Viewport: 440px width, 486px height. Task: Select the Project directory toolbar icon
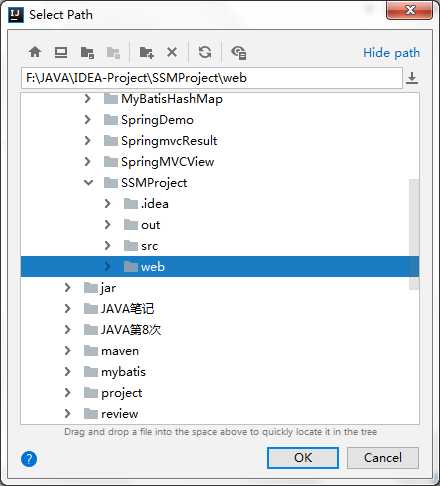pyautogui.click(x=87, y=52)
